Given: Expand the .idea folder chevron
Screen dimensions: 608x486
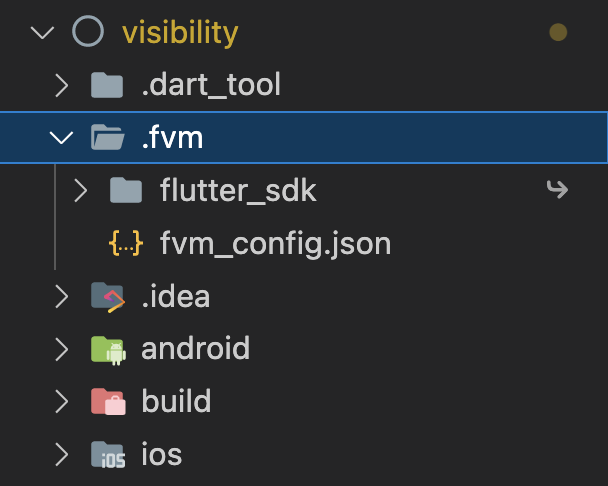Looking at the screenshot, I should (x=62, y=296).
